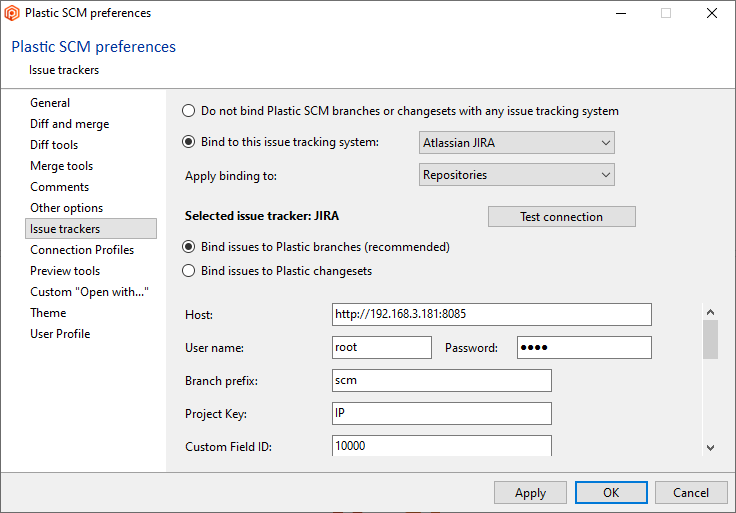The height and width of the screenshot is (513, 736).
Task: Open Custom "Open with..." section
Action: pyautogui.click(x=89, y=292)
